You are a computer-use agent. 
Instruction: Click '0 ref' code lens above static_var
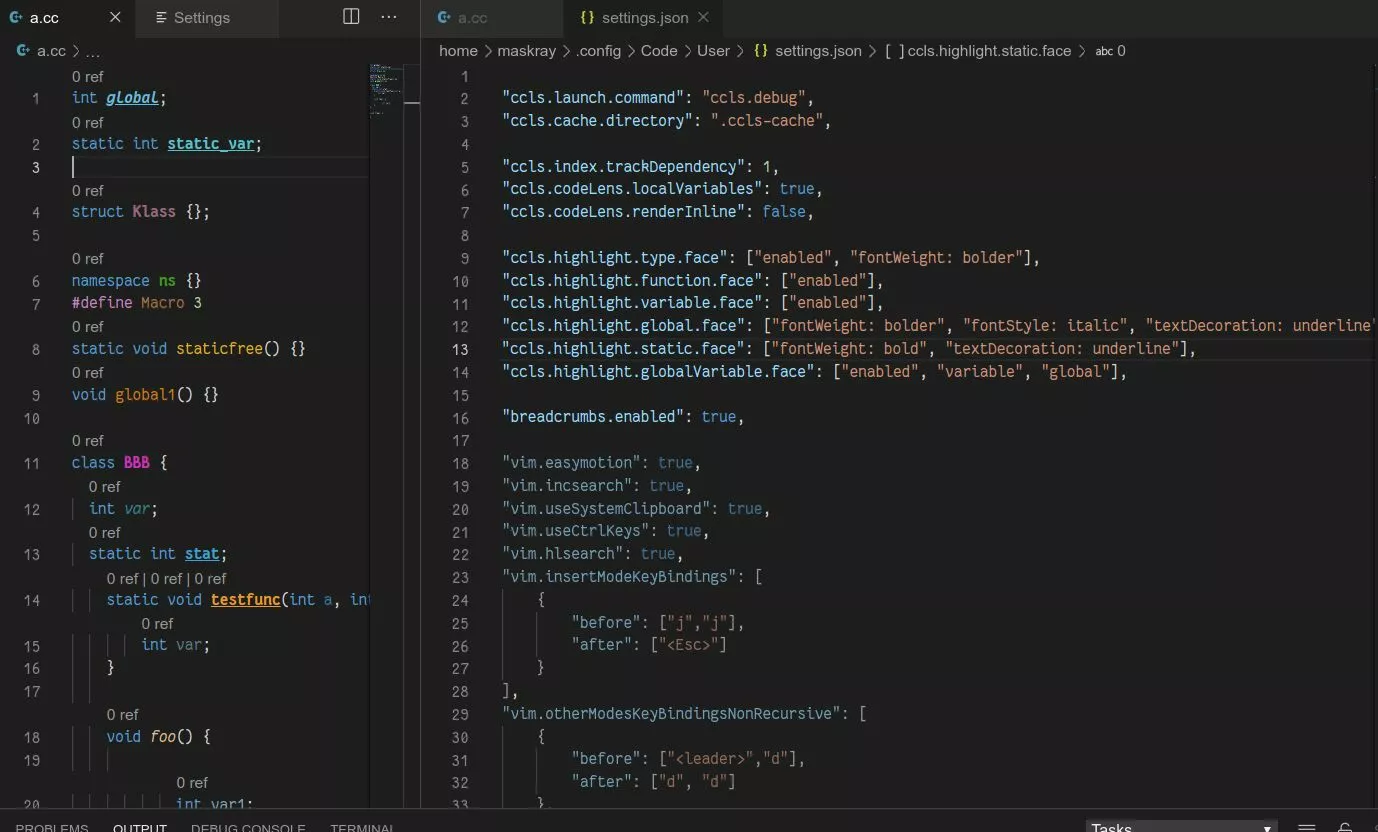pos(87,122)
